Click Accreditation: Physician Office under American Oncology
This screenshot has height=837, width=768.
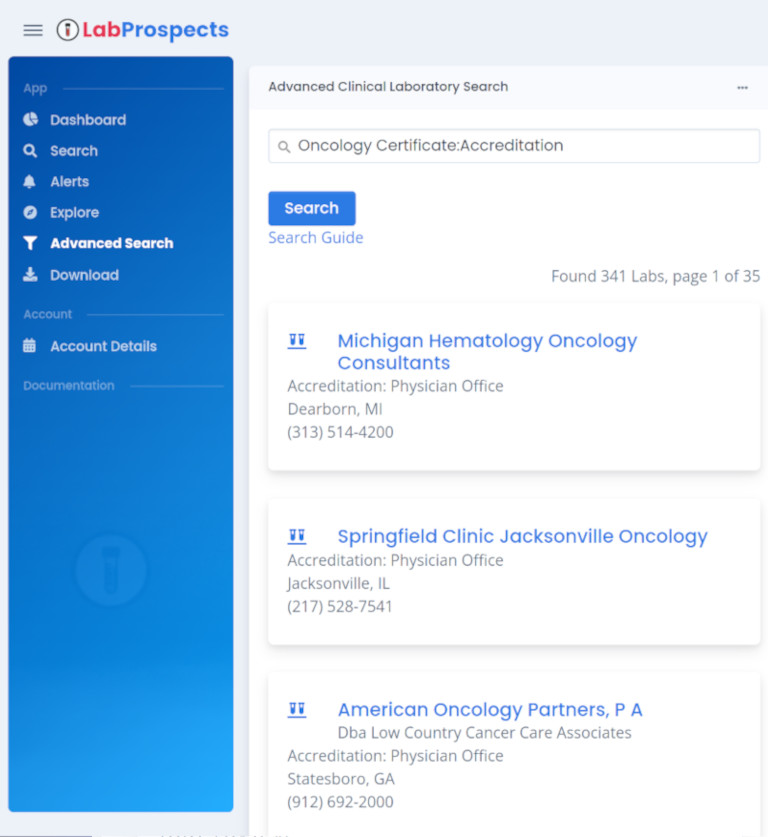395,756
